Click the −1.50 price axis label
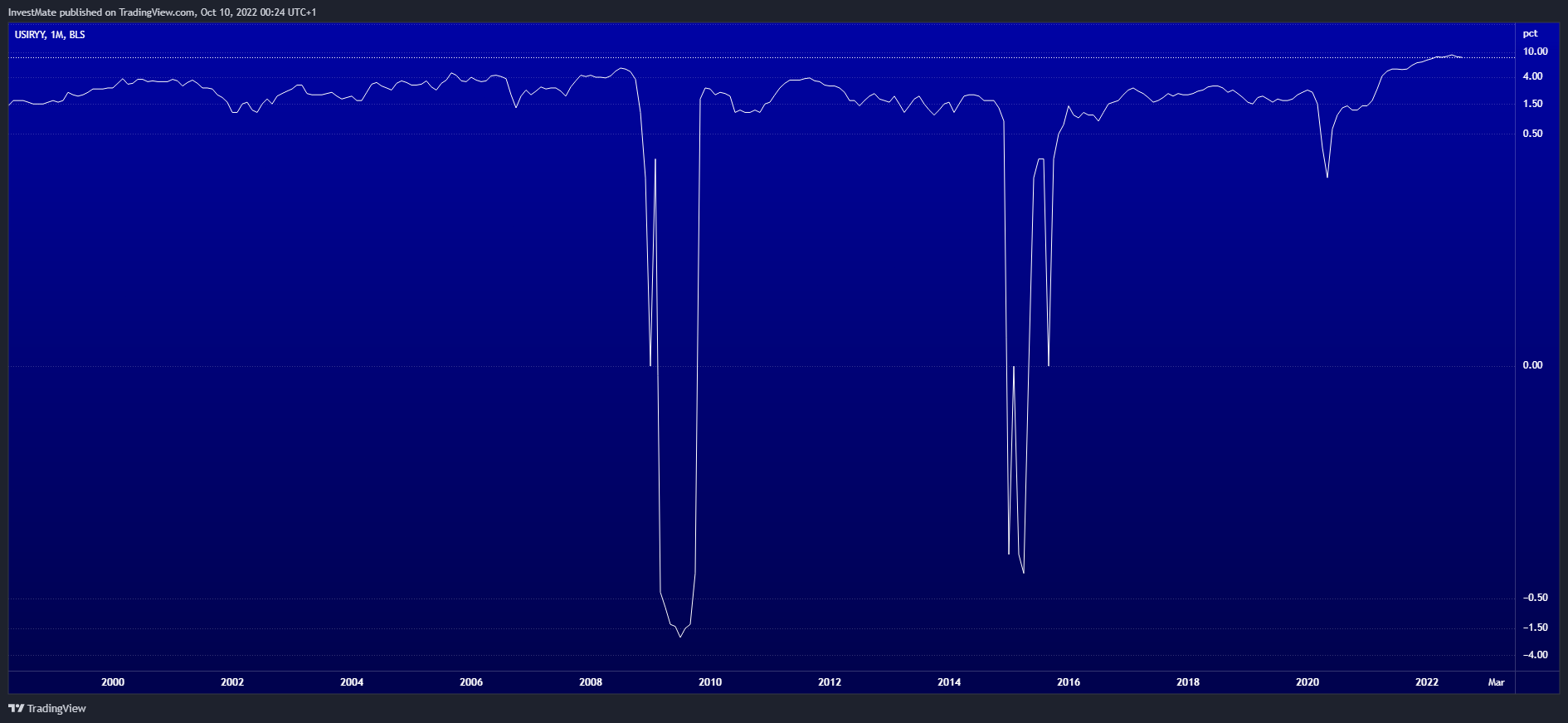1568x723 pixels. pyautogui.click(x=1535, y=628)
